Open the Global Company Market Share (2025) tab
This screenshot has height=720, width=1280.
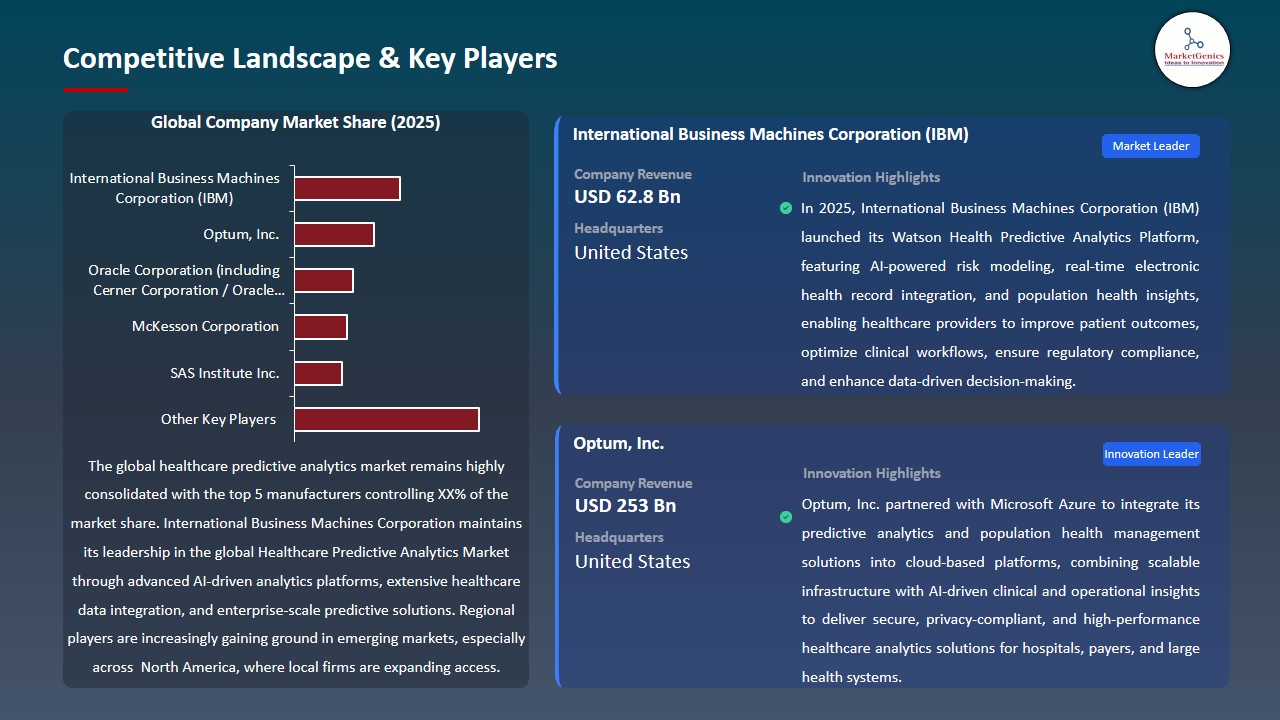296,122
